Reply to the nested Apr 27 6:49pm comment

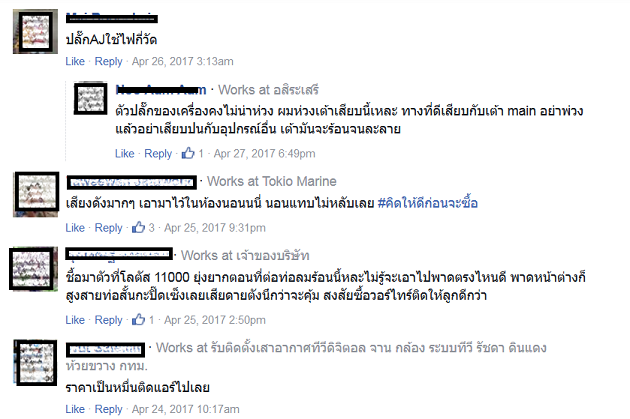click(x=158, y=153)
